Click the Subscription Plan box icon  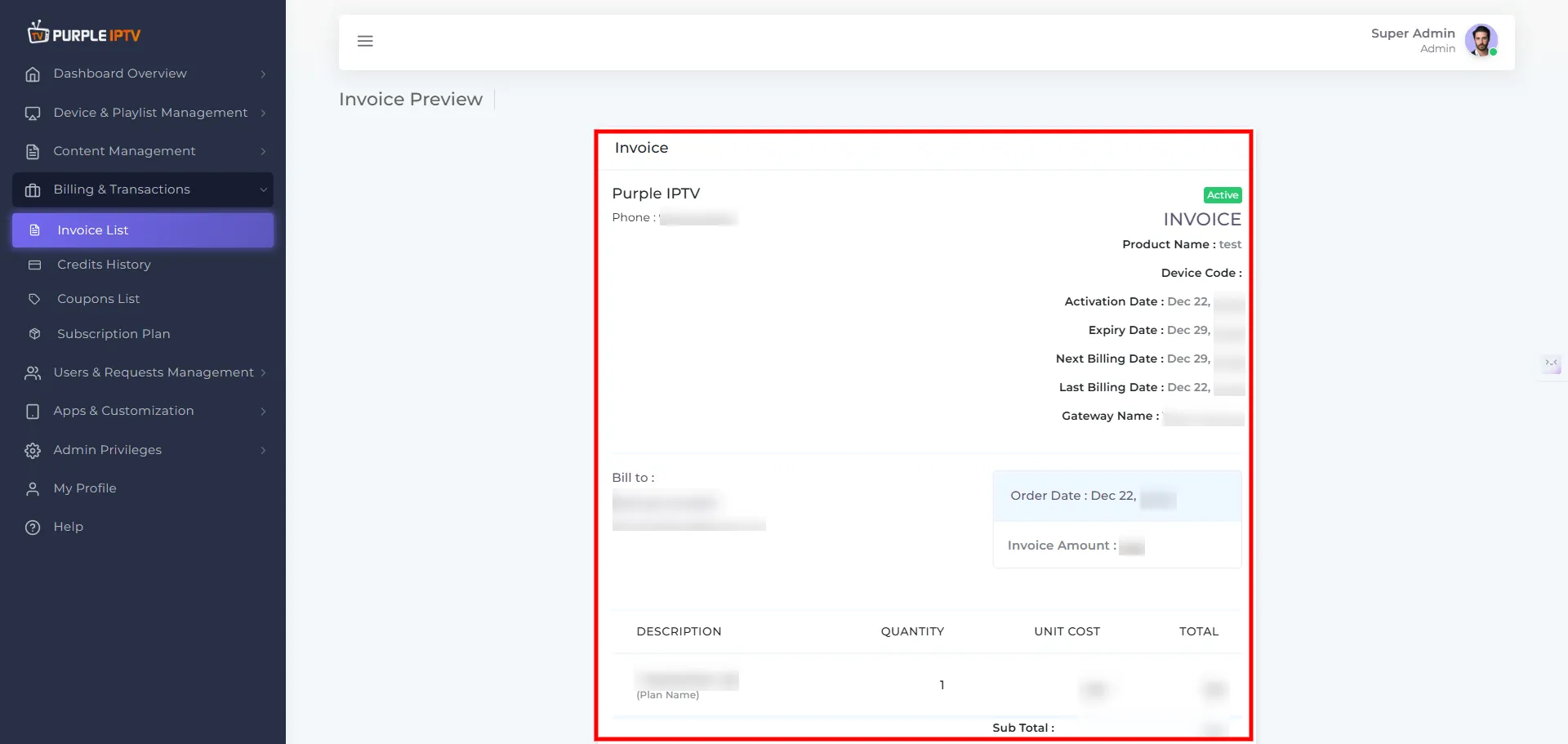click(34, 334)
